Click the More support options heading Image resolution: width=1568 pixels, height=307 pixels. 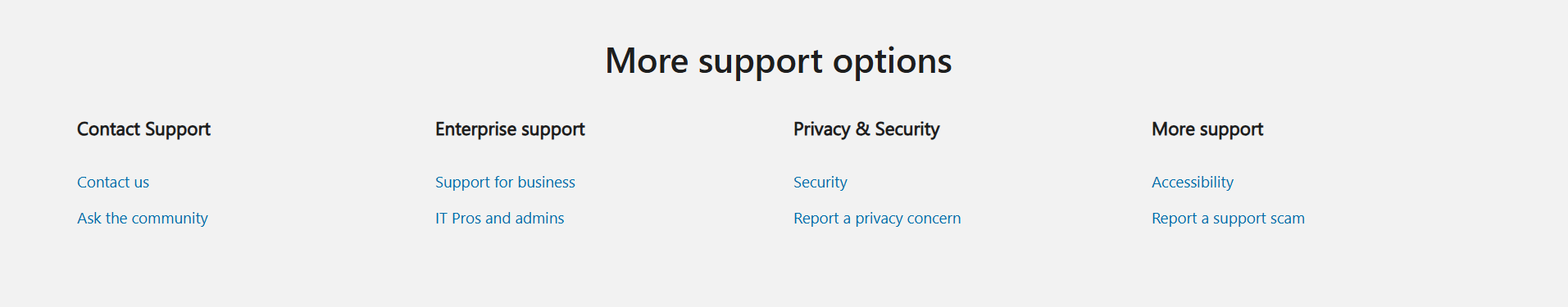(x=778, y=61)
